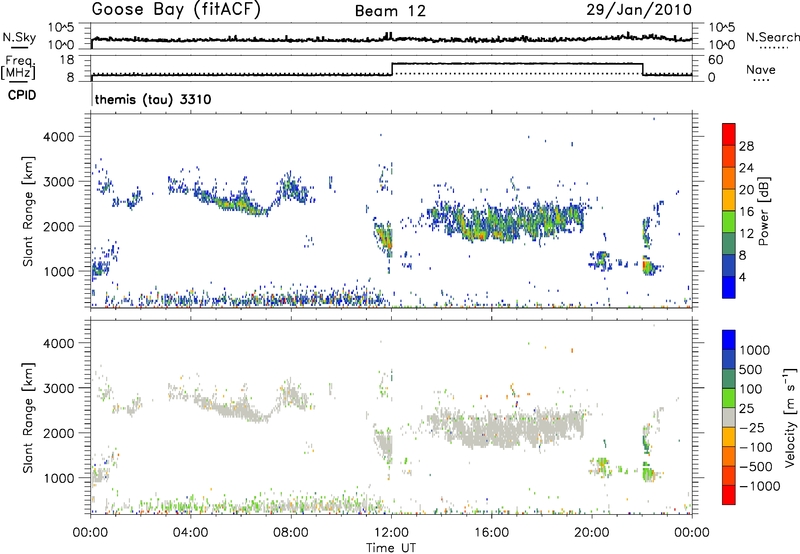Click the 'Time UT' axis label
The height and width of the screenshot is (554, 800).
(x=391, y=548)
